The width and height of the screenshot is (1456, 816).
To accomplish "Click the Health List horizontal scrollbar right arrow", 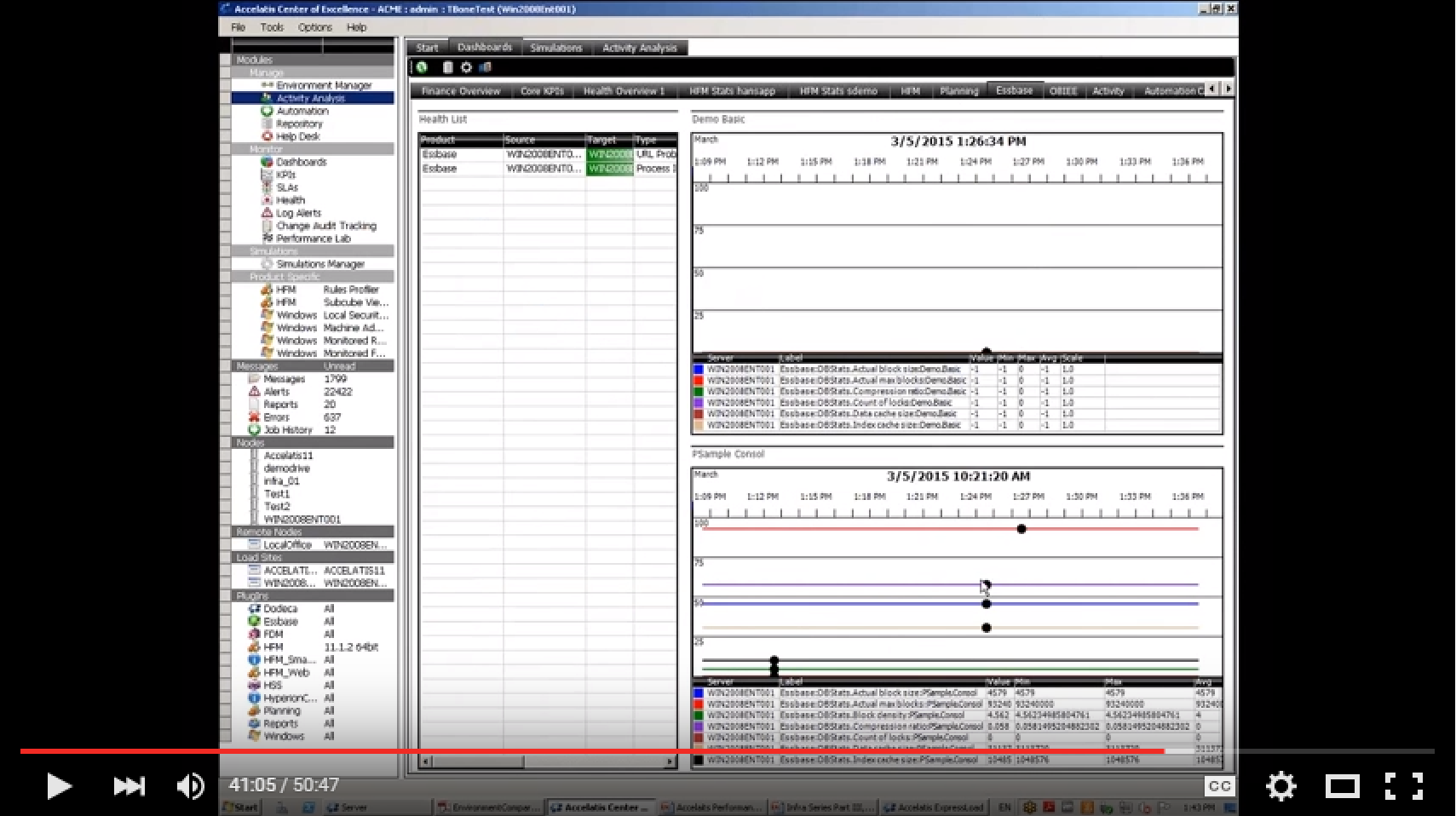I will pyautogui.click(x=670, y=761).
